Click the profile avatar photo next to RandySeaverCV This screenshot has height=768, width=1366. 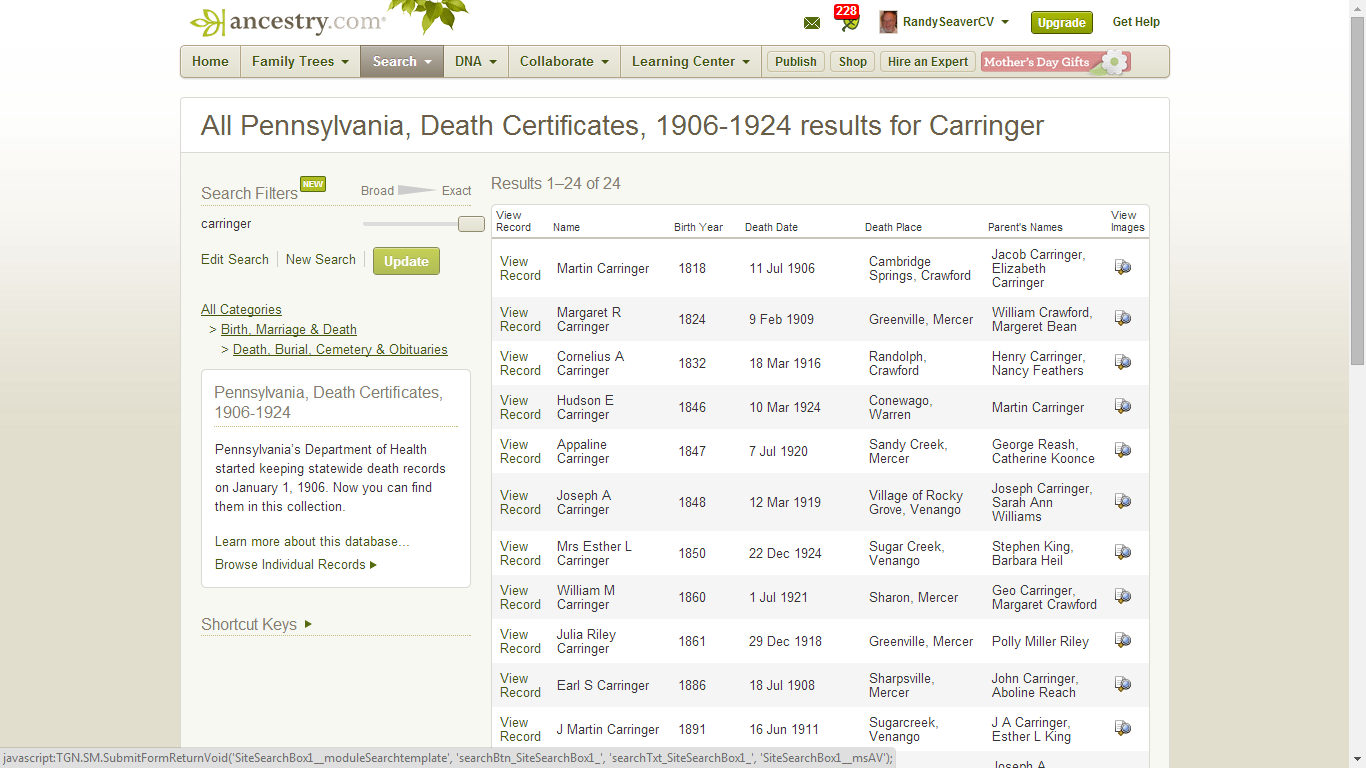tap(888, 21)
